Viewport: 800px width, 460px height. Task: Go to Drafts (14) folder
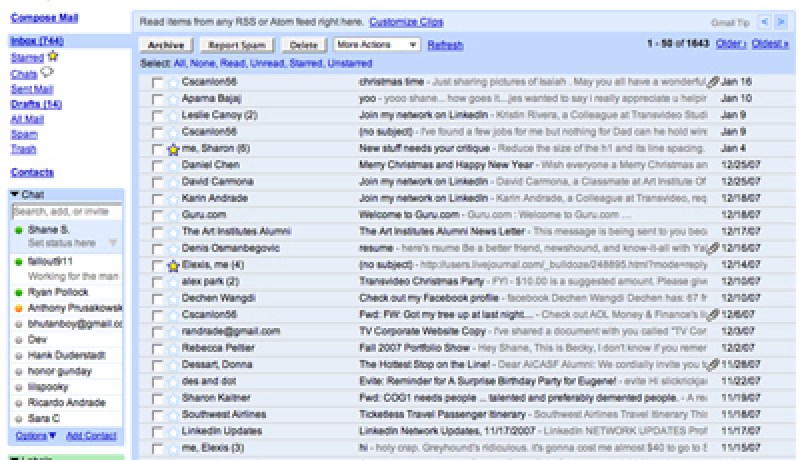[36, 104]
